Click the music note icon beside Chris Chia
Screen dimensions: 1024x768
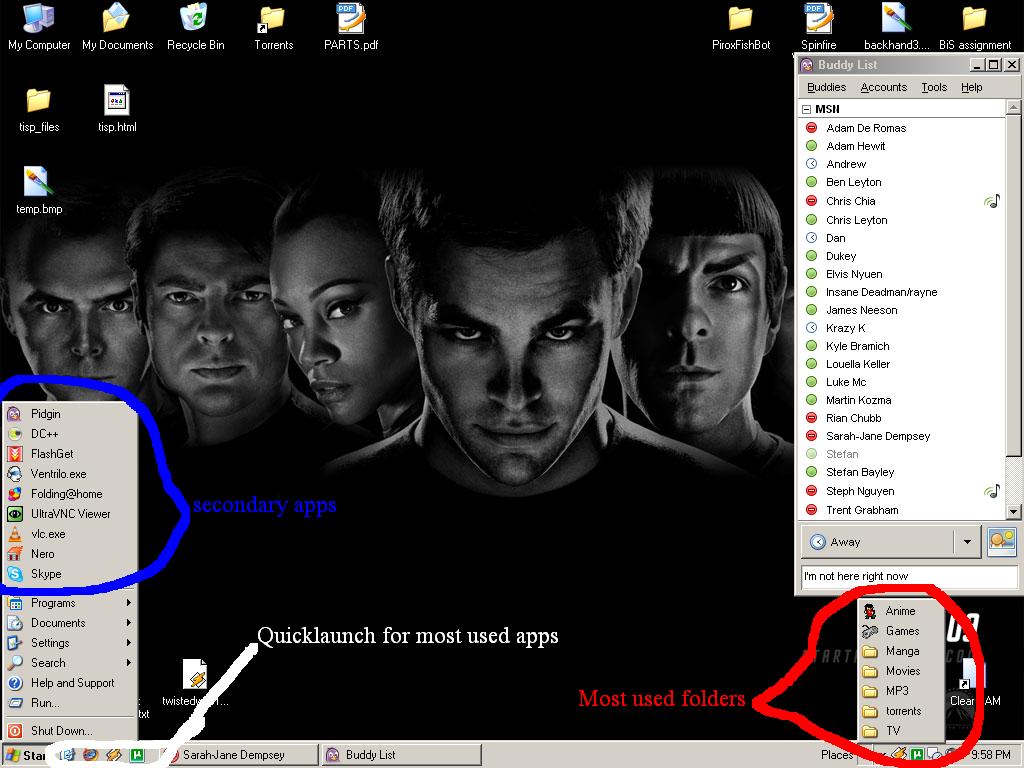click(992, 201)
